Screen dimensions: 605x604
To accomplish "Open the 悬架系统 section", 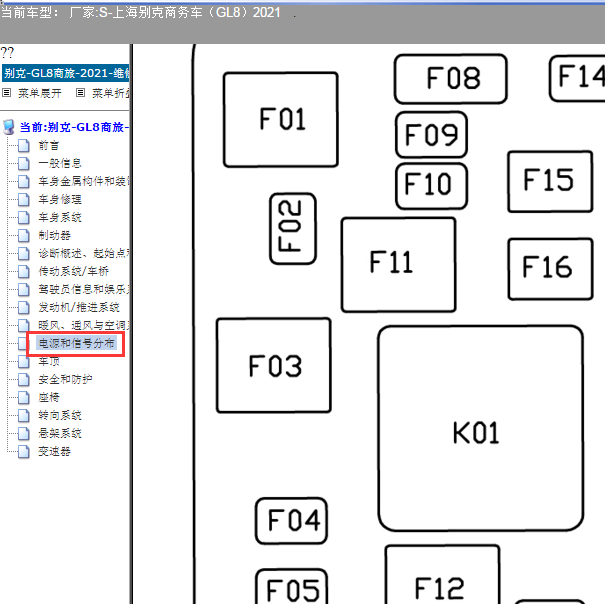I will tap(60, 433).
